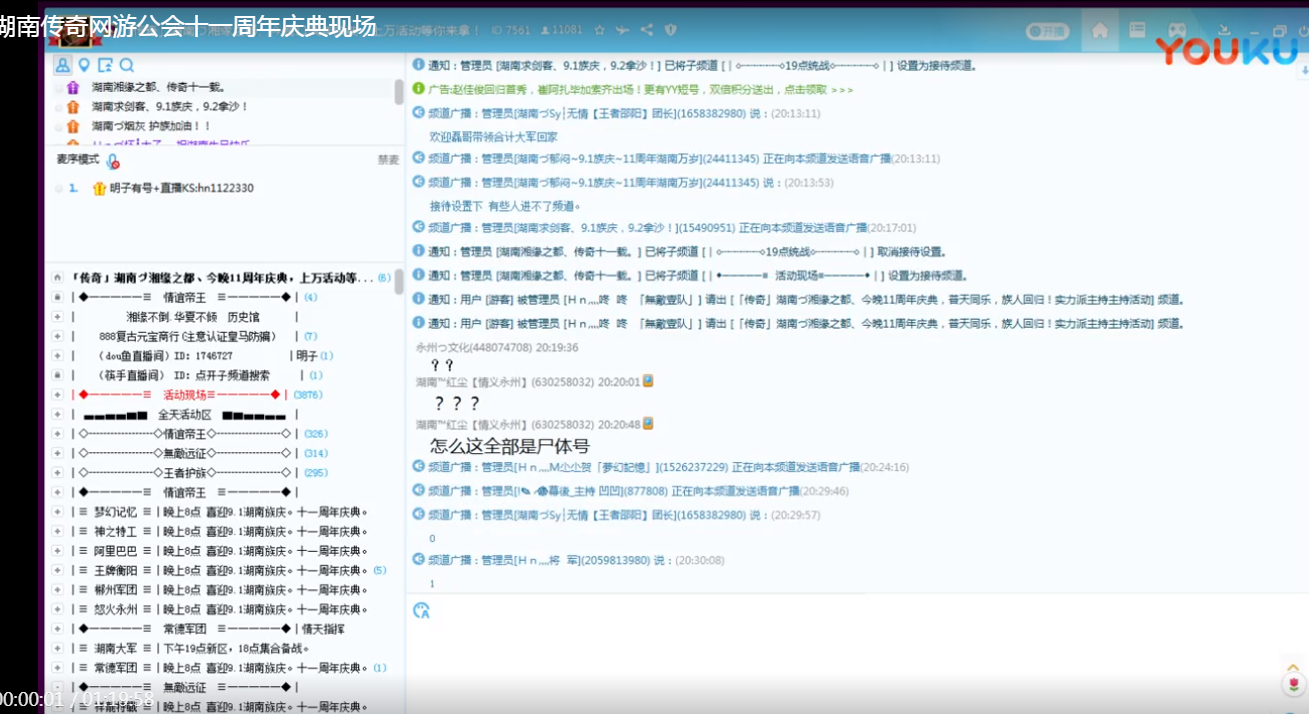Screen dimensions: 1309x714
Task: Click the lock badge beside 20:20:48 message
Action: [x=648, y=424]
